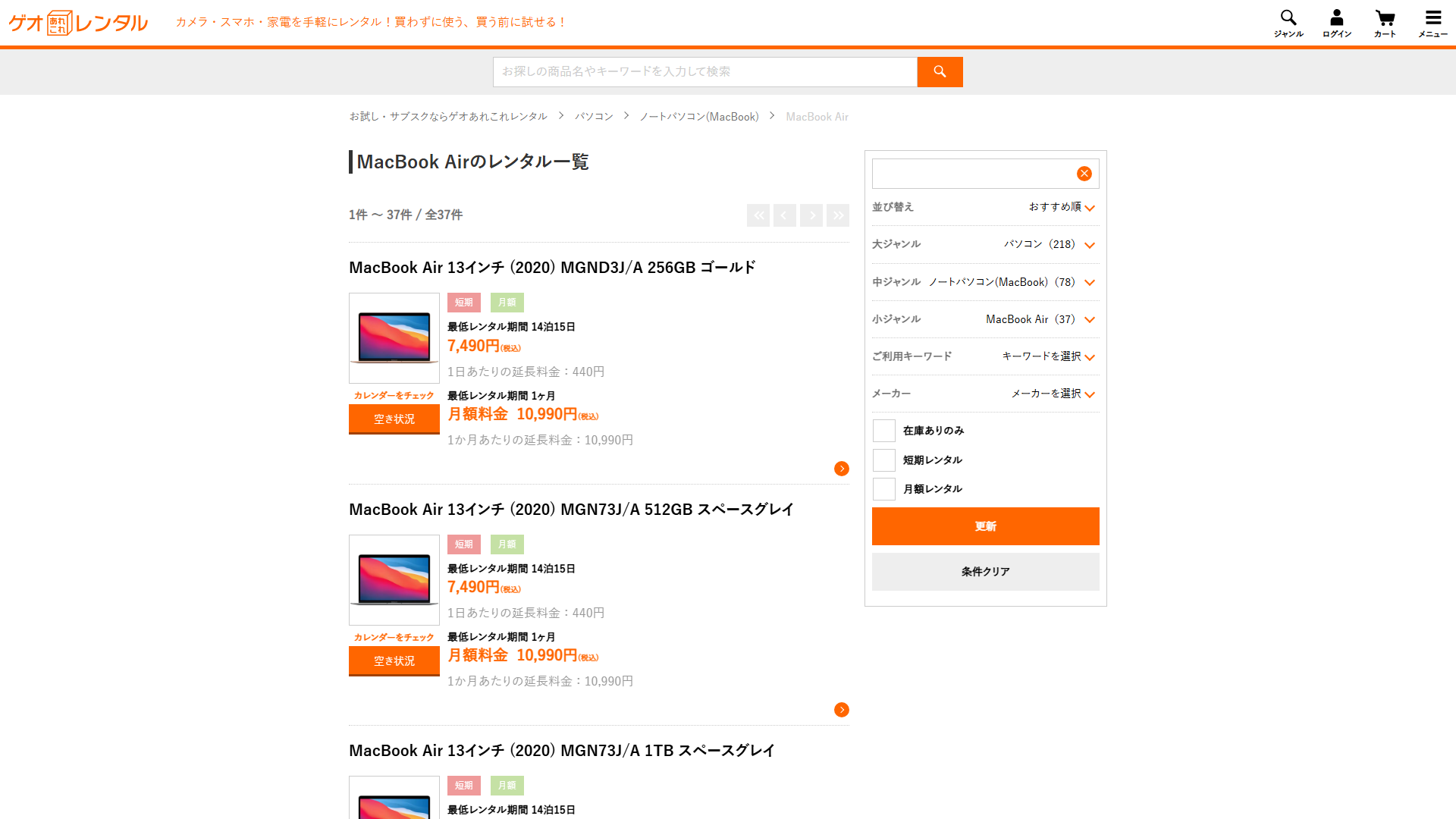Image resolution: width=1456 pixels, height=819 pixels.
Task: Click the orange arrow for the gold MacBook Air
Action: [x=841, y=469]
